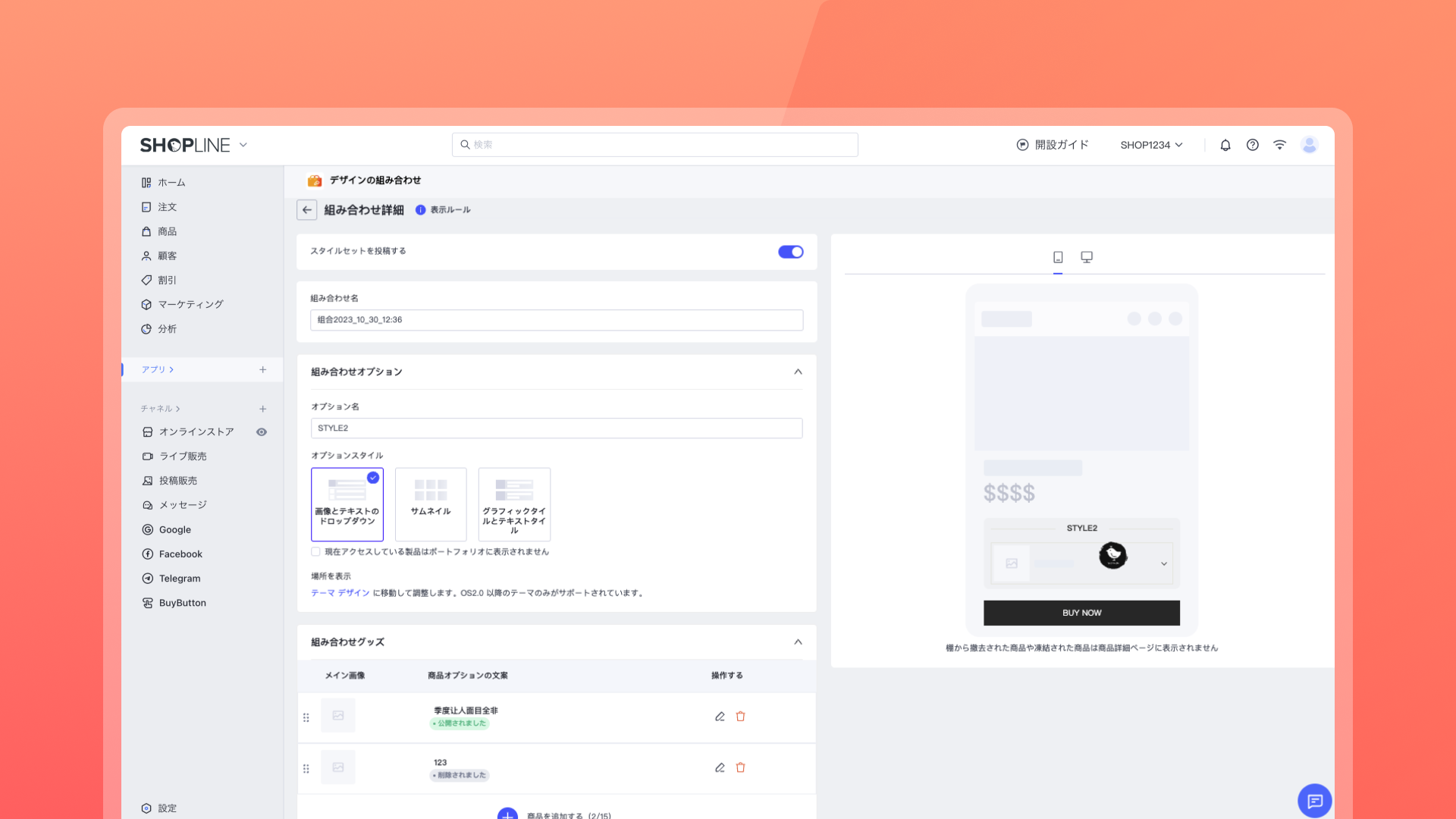This screenshot has width=1456, height=819.
Task: Edit the 季度让人面目全非 product row
Action: click(x=720, y=716)
